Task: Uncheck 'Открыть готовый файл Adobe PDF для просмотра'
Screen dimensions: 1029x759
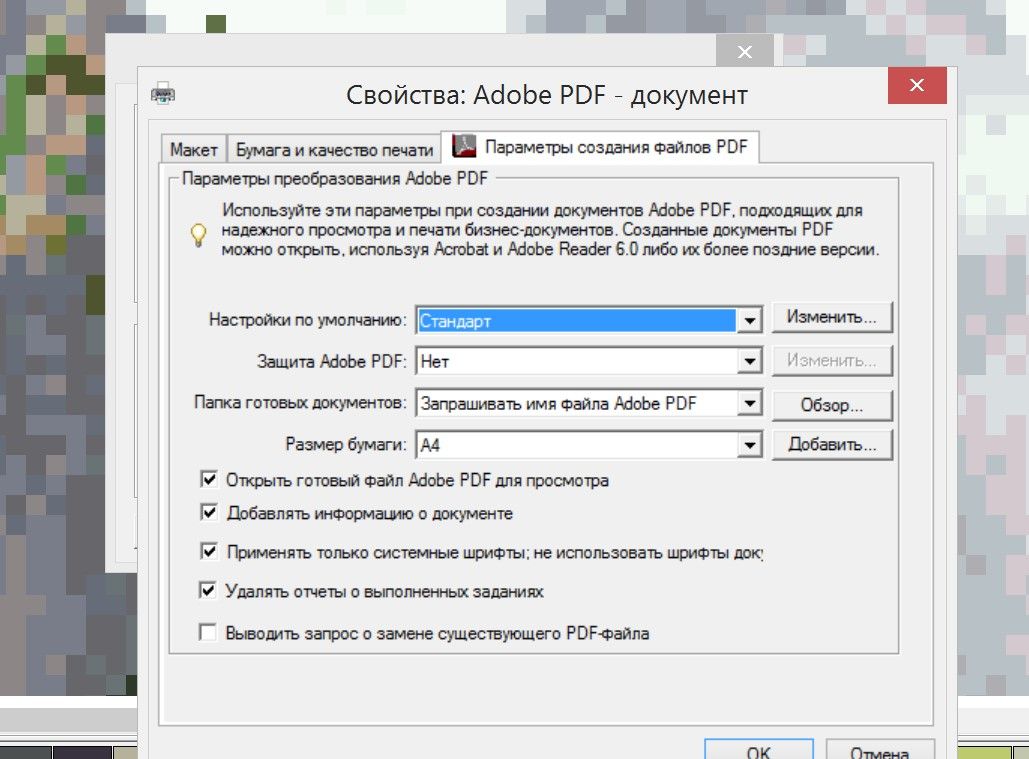Action: (x=209, y=480)
